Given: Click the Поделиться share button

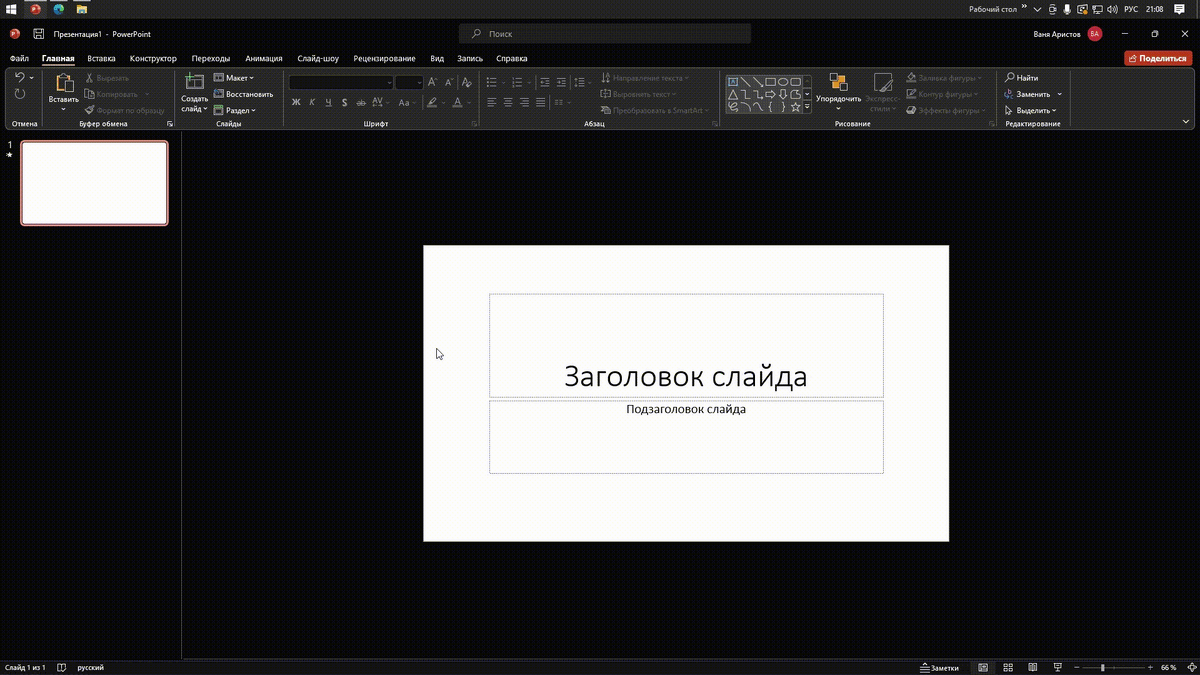Looking at the screenshot, I should tap(1158, 58).
